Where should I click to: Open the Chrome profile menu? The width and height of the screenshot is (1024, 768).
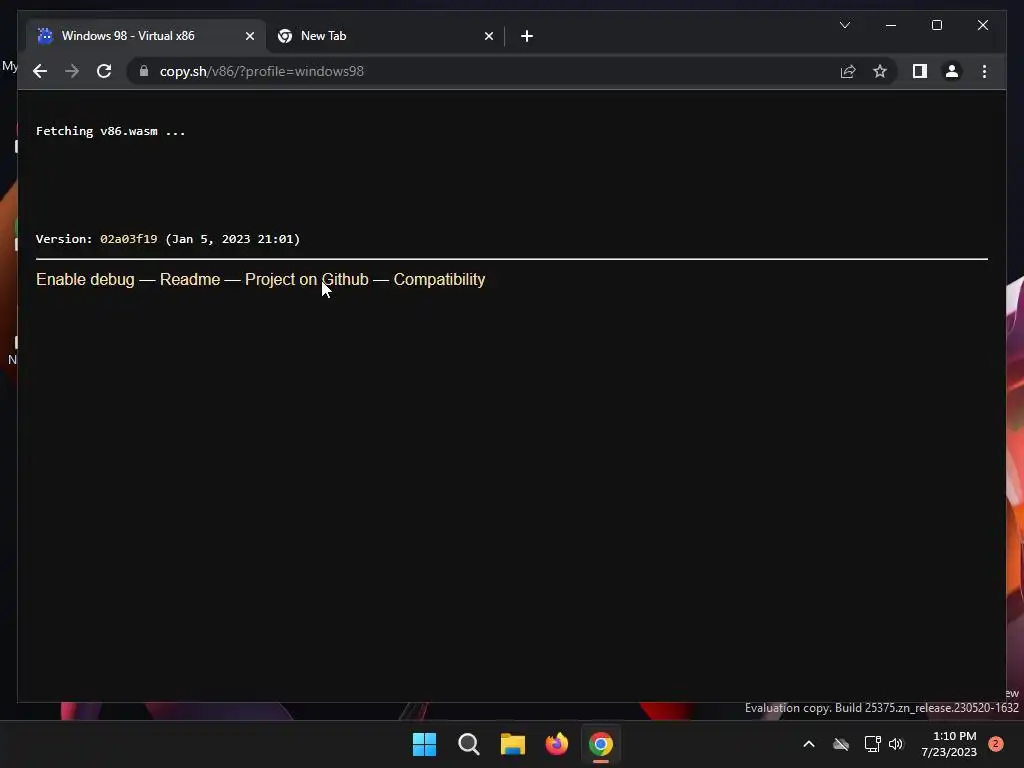point(952,71)
